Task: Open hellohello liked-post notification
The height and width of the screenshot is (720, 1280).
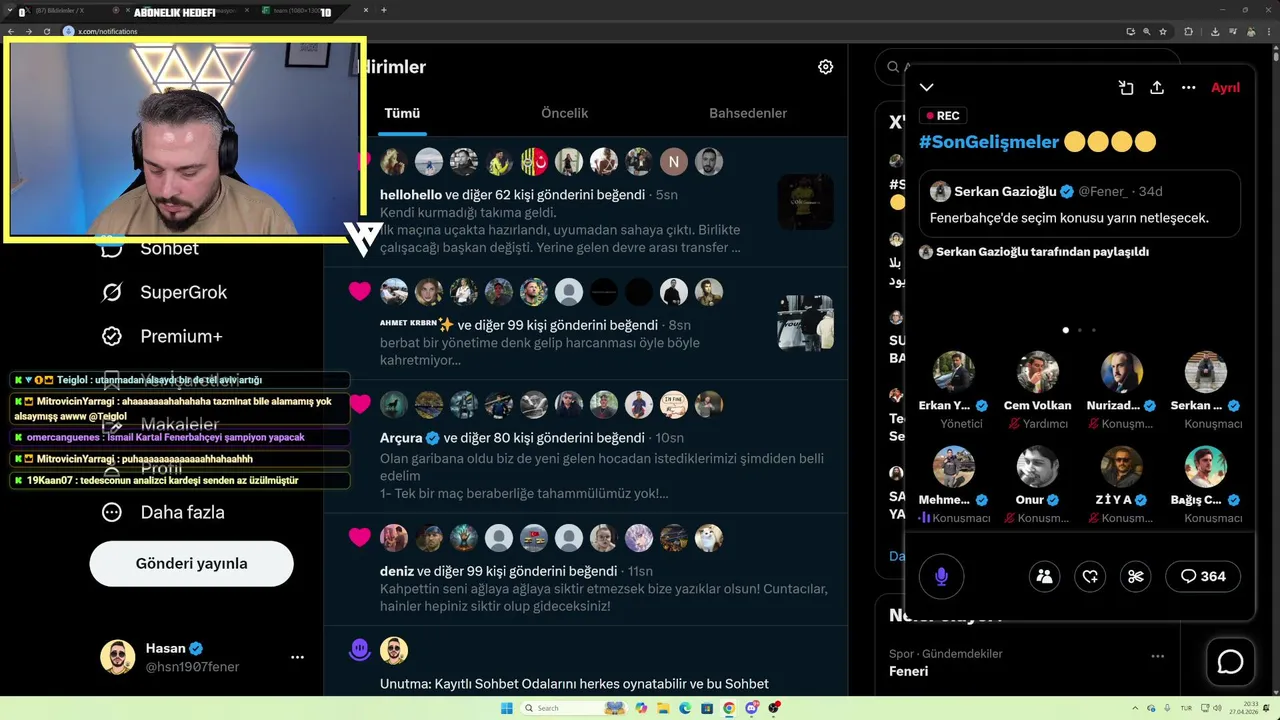Action: pyautogui.click(x=585, y=203)
